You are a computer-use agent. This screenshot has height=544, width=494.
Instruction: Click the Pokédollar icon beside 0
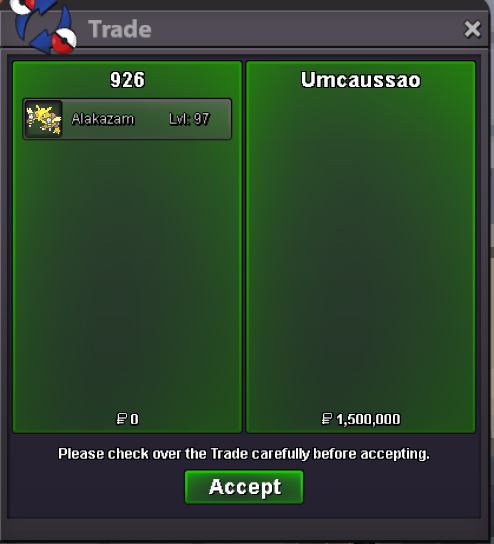tap(121, 419)
